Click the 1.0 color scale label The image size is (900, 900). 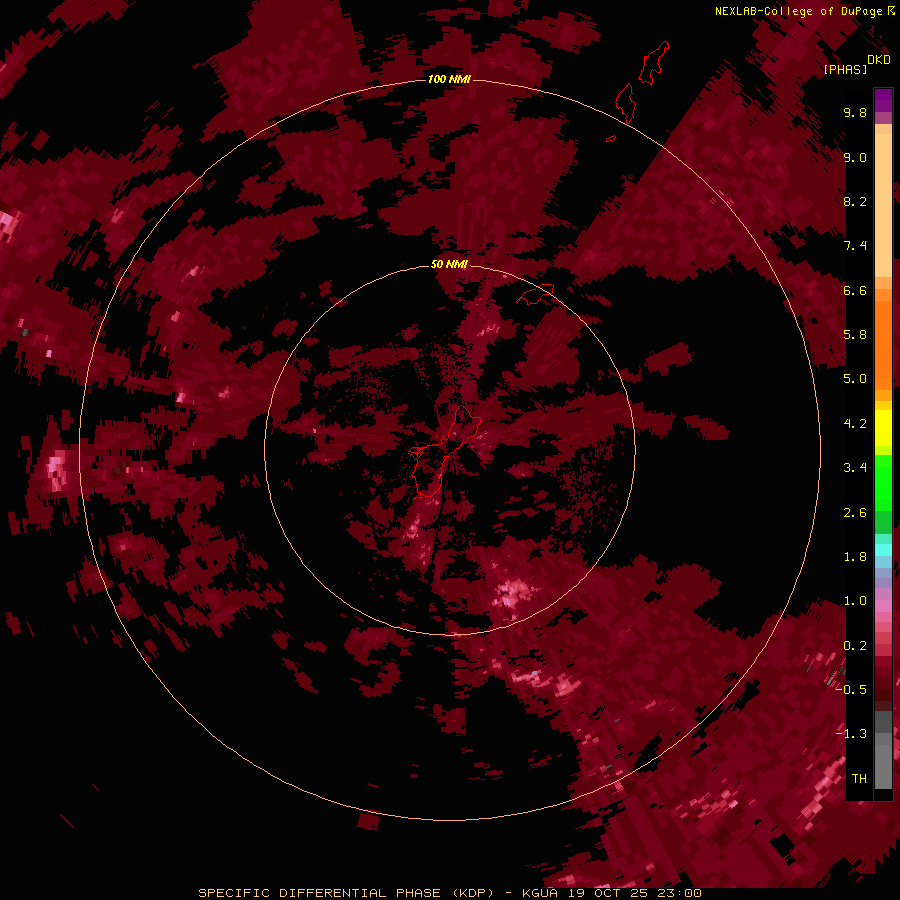[x=855, y=601]
